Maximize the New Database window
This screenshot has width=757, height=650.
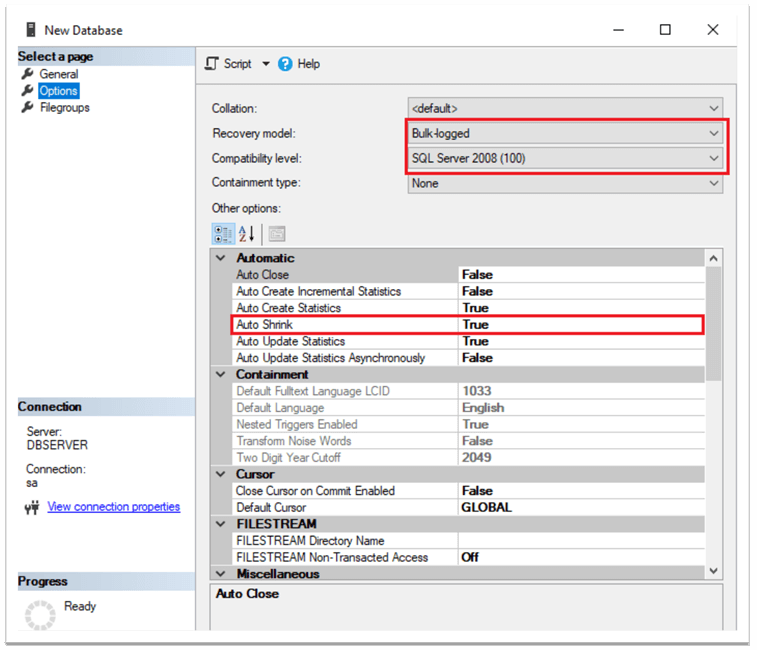(665, 30)
